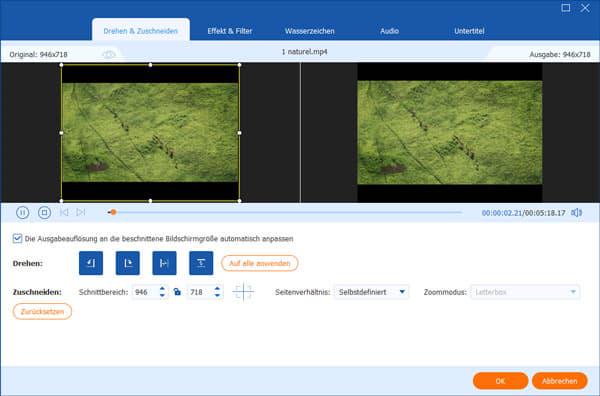Flip video vertically

click(201, 263)
